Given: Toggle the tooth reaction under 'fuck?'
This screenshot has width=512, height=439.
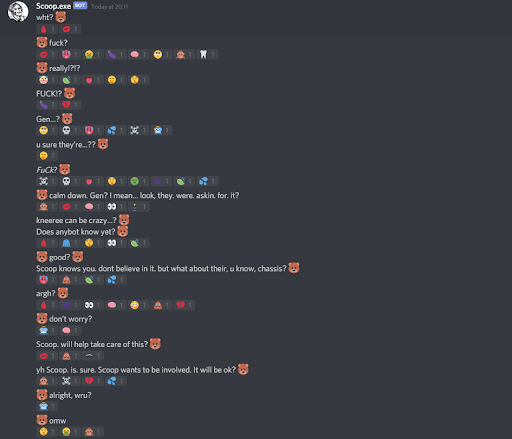Looking at the screenshot, I should [207, 54].
